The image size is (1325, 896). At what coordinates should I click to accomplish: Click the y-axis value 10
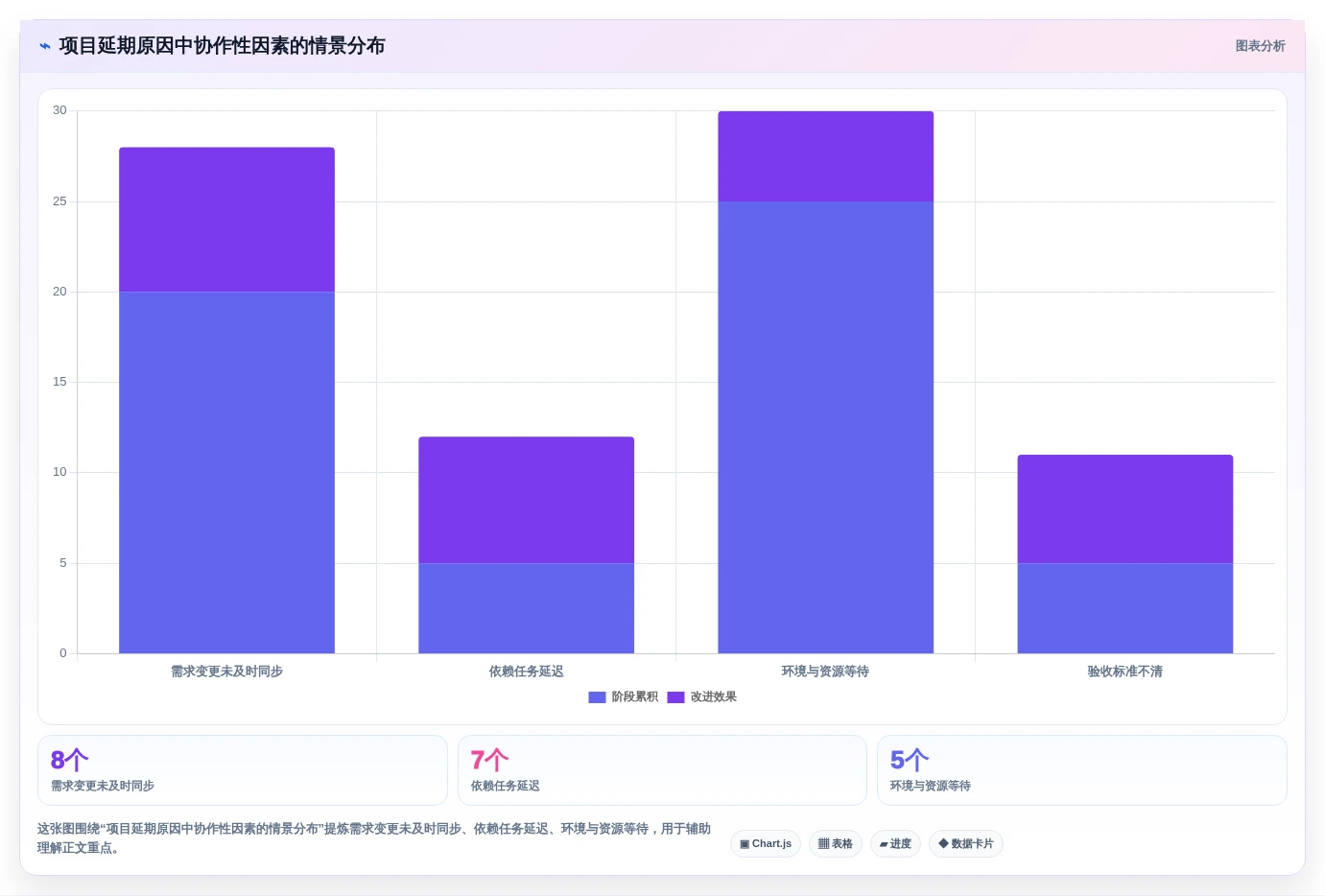(x=59, y=472)
